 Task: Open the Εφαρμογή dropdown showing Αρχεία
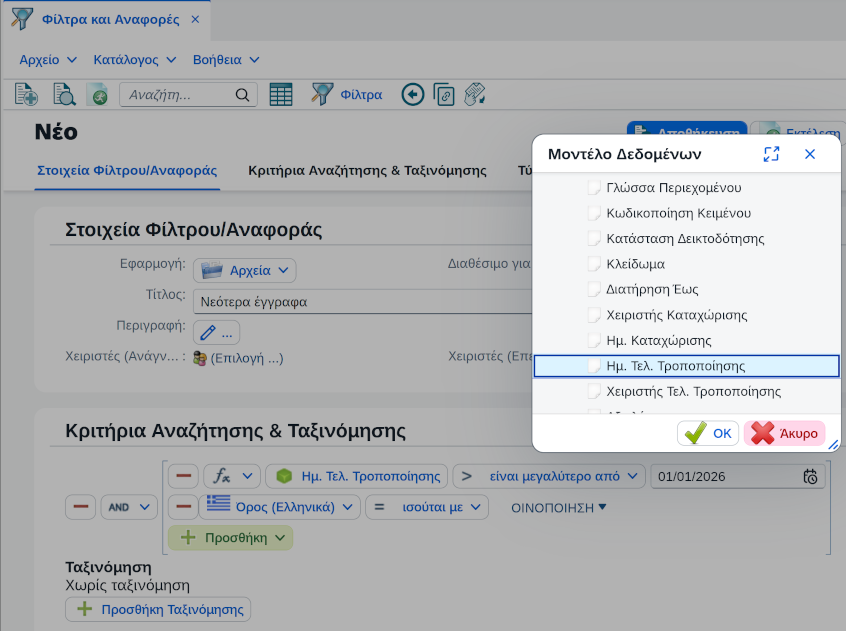[x=244, y=270]
